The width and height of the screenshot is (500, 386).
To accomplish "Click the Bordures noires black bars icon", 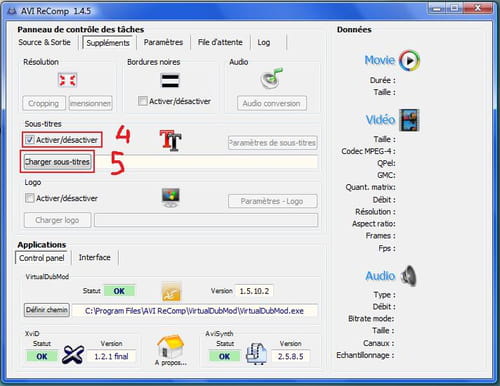I will click(170, 81).
